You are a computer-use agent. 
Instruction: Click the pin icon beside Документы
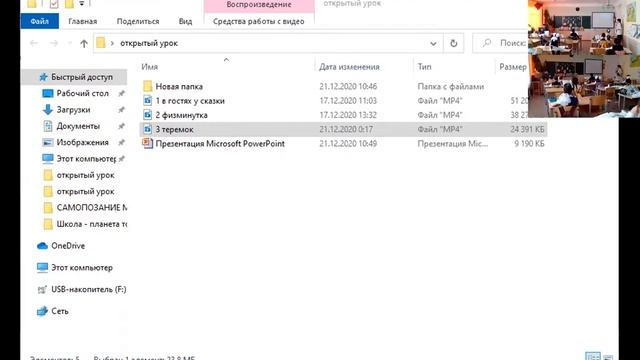click(x=121, y=126)
